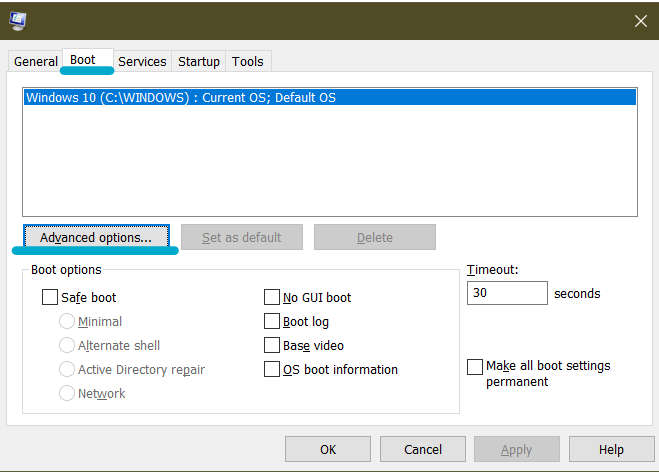Image resolution: width=659 pixels, height=472 pixels.
Task: Click the Cancel button
Action: click(423, 449)
